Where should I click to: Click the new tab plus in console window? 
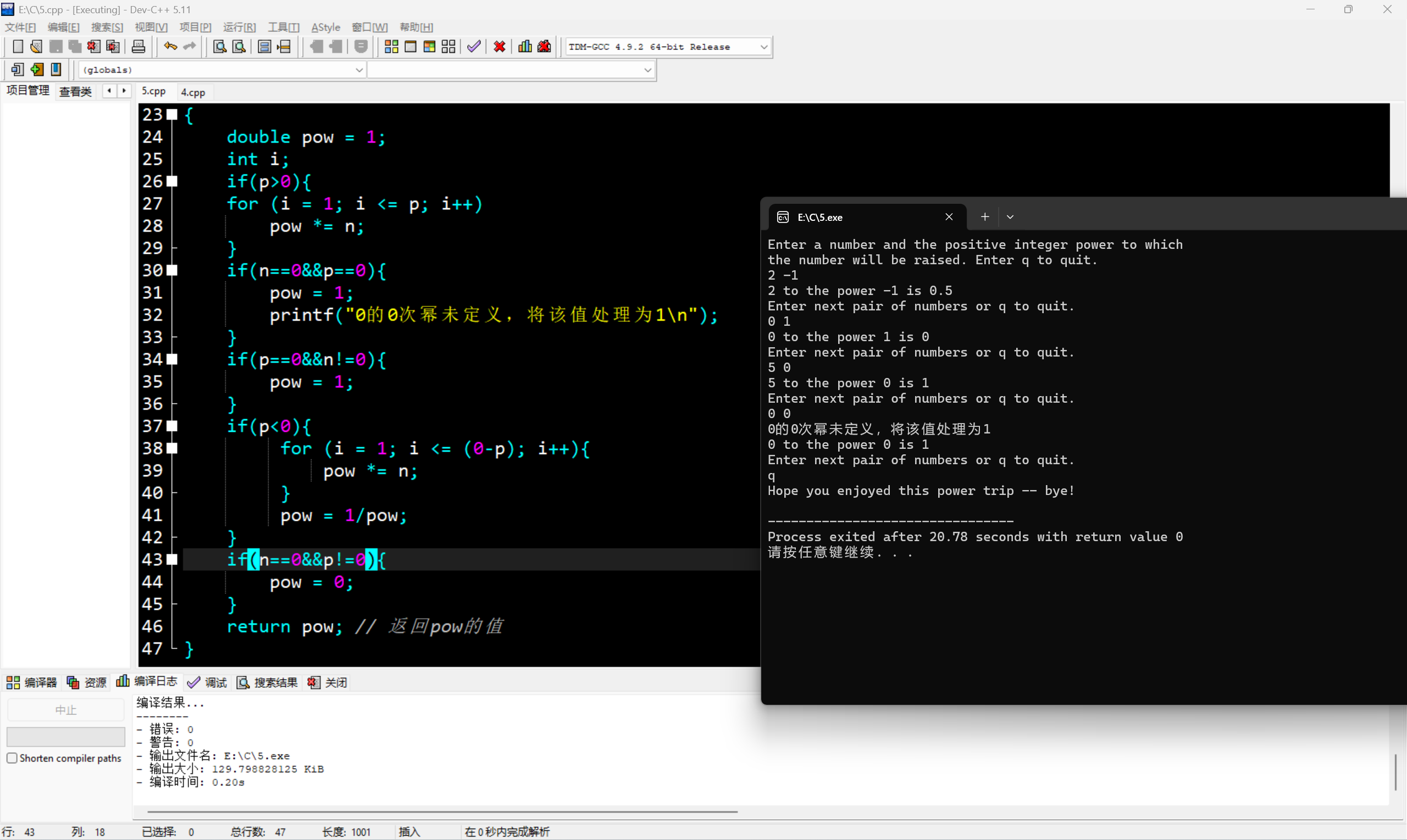pyautogui.click(x=984, y=217)
